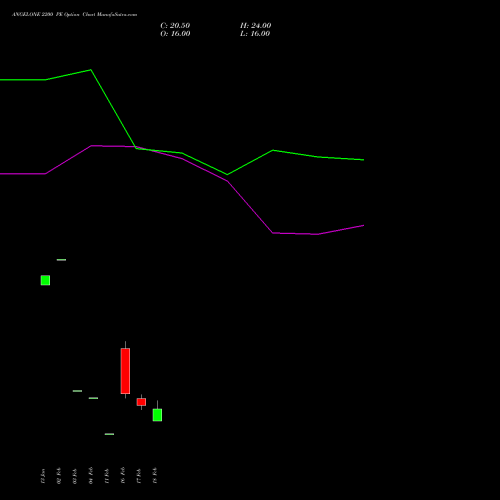This screenshot has height=500, width=500.
Task: Click the low value 'L: 16.00'
Action: [x=255, y=34]
